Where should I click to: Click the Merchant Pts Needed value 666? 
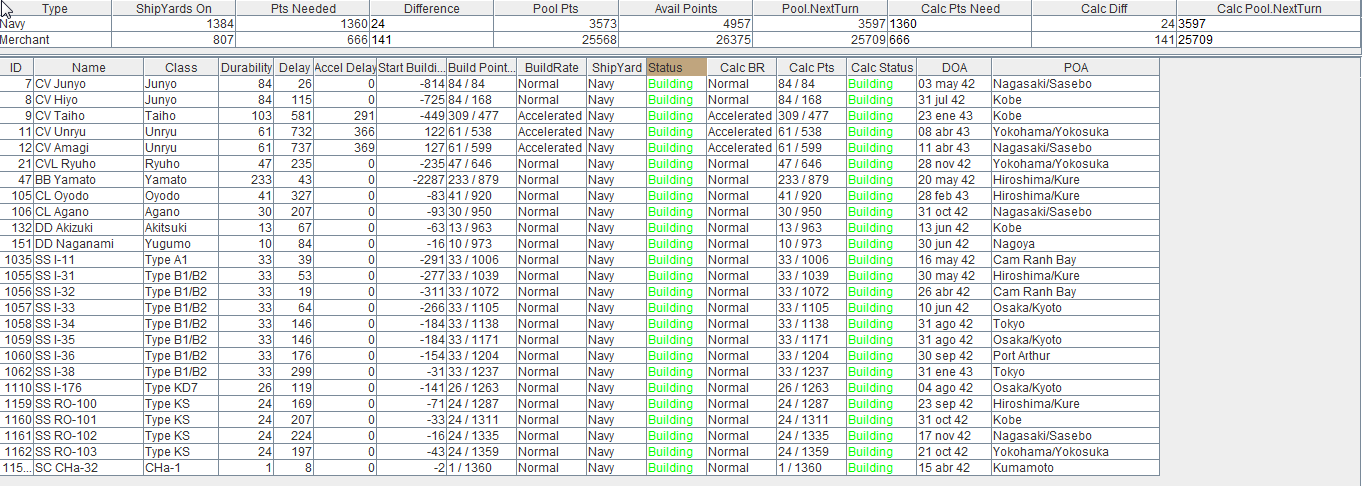[x=304, y=40]
